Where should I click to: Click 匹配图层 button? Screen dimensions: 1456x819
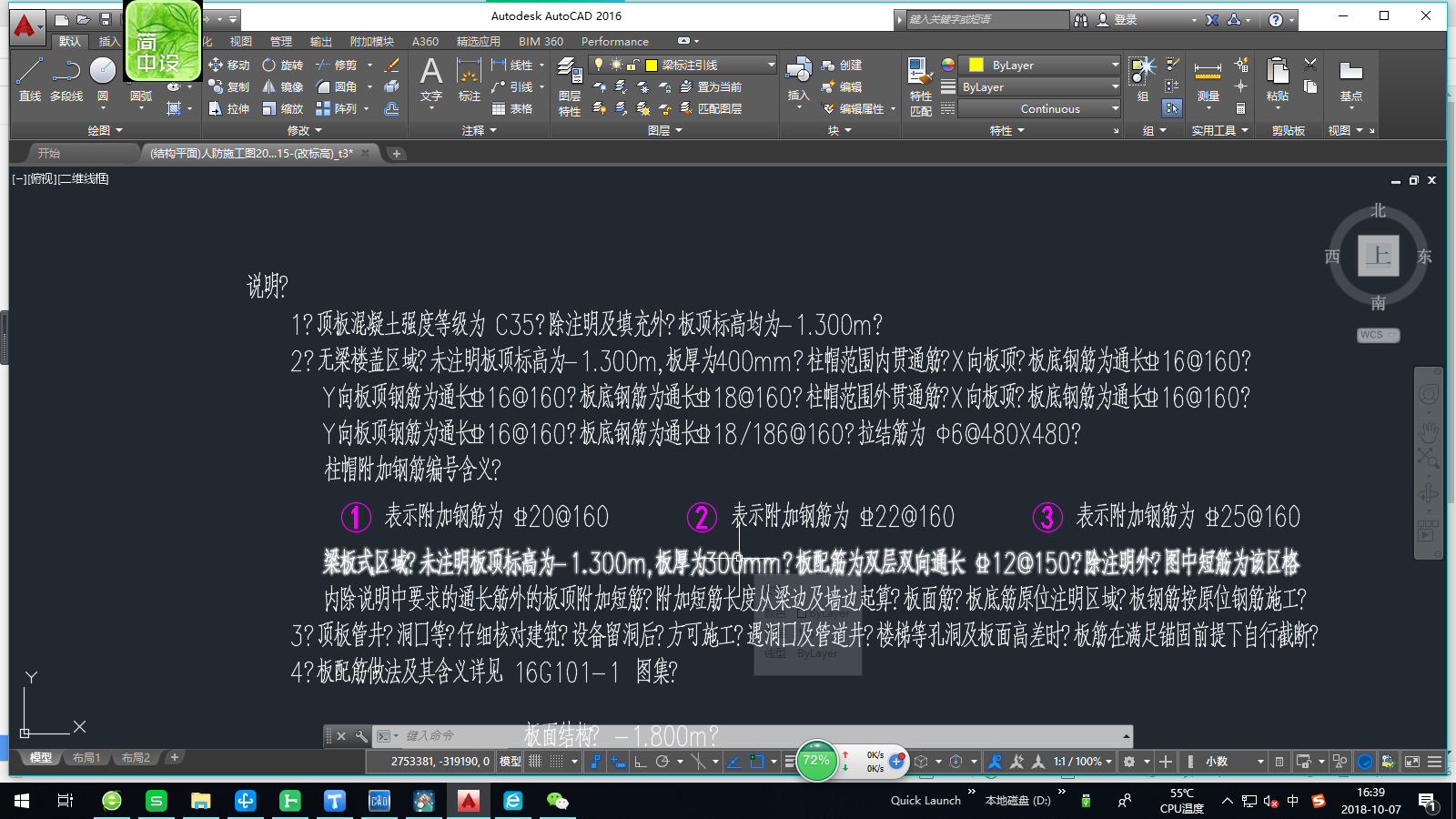click(x=711, y=109)
